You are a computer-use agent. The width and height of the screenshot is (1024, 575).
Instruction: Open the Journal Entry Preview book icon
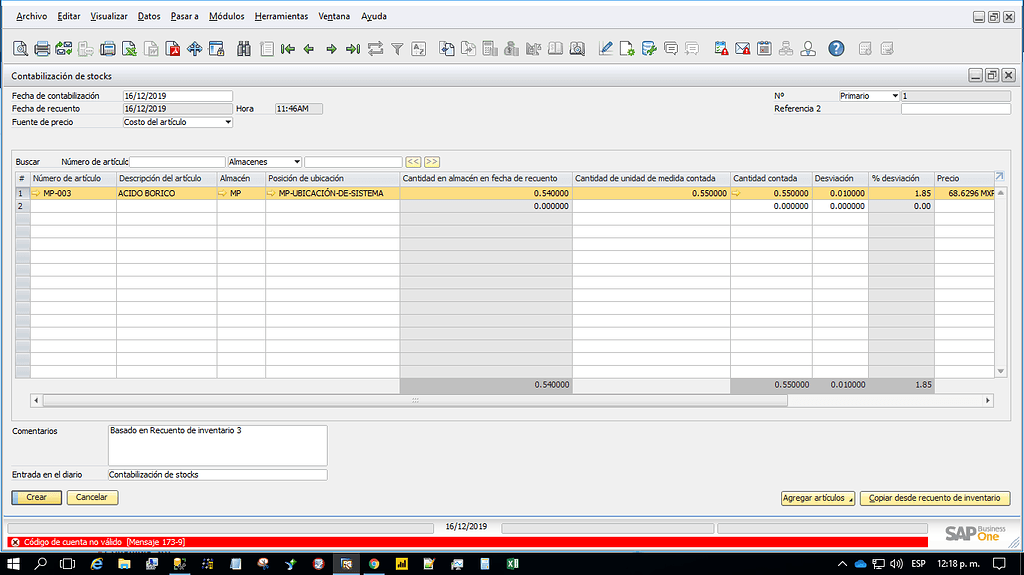point(556,49)
